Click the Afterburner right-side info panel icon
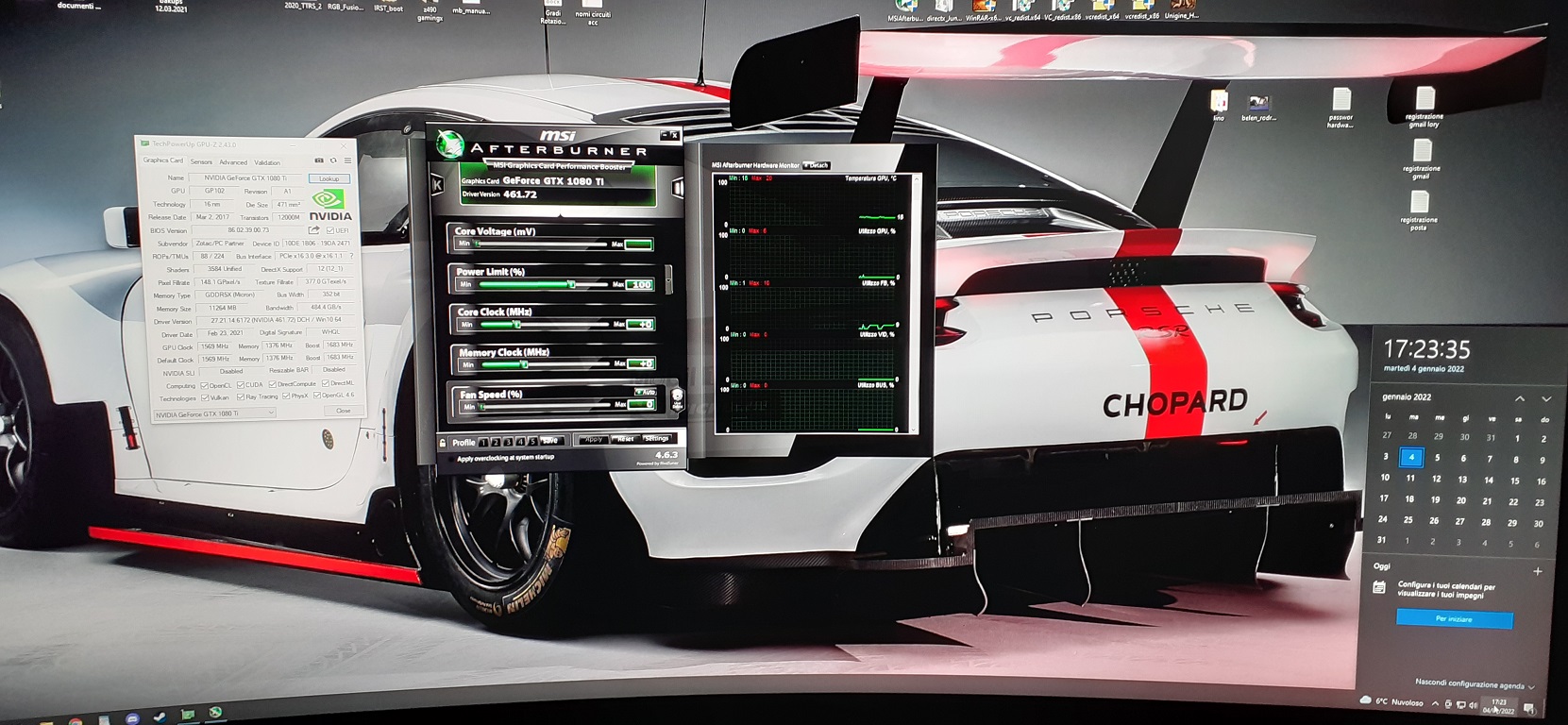1568x725 pixels. [677, 188]
